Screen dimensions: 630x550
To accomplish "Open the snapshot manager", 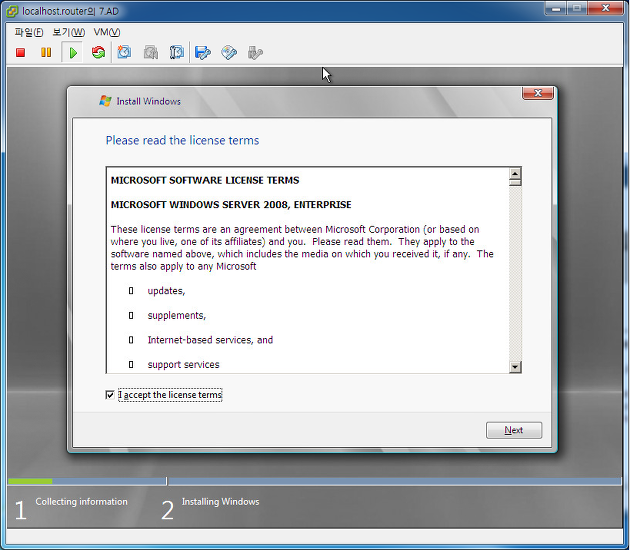I will coord(177,52).
